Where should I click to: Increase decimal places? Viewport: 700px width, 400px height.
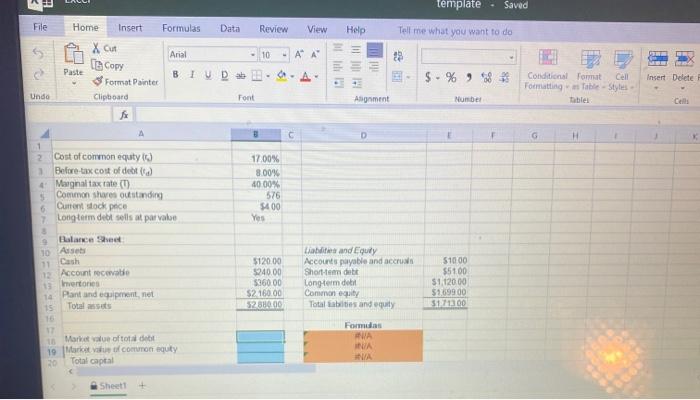click(x=487, y=78)
